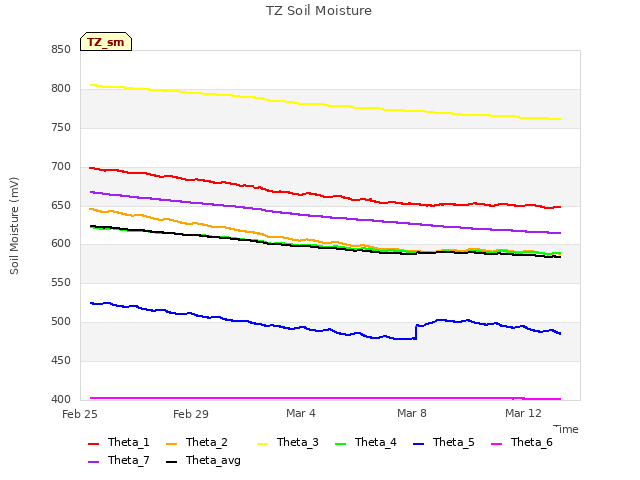Click the yellow Theta_3 line
Screen dimensions: 640x480
[x=325, y=105]
